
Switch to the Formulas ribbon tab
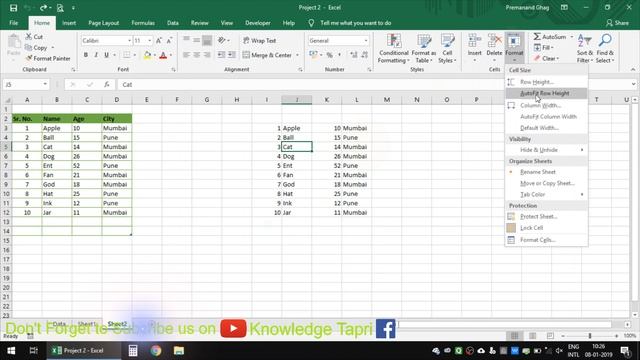point(143,23)
